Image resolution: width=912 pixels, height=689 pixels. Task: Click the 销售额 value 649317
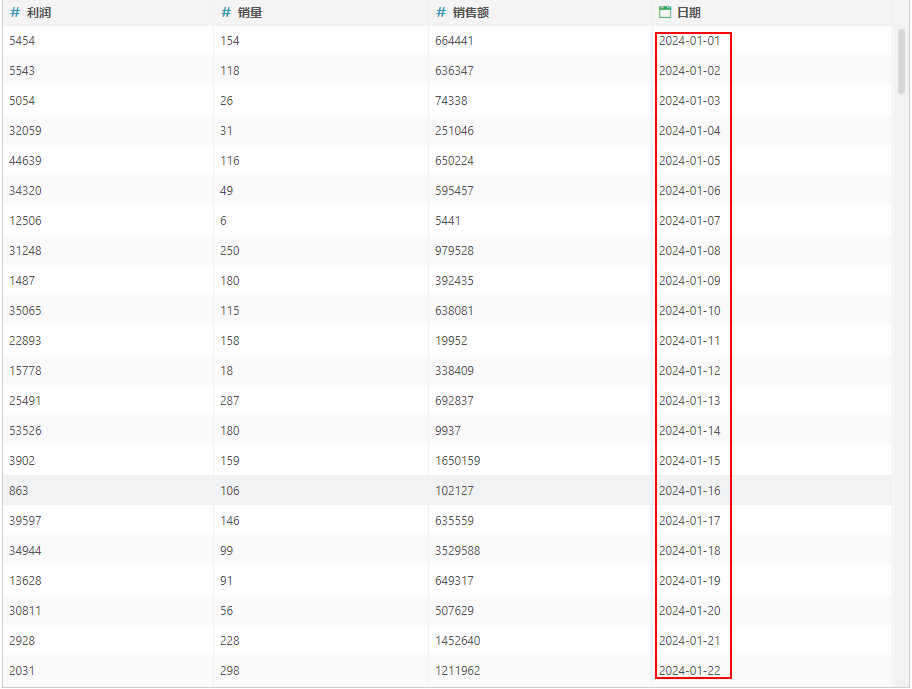tap(454, 581)
